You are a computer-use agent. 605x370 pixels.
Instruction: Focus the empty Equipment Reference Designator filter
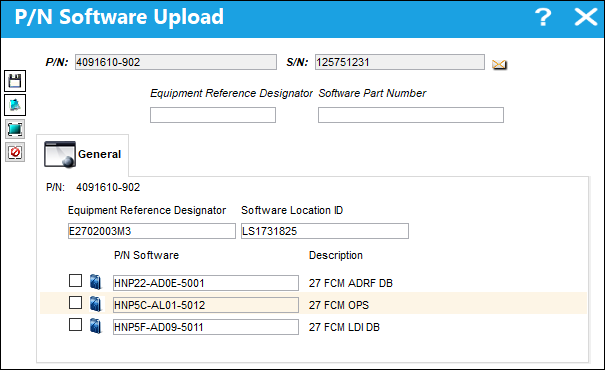pyautogui.click(x=213, y=115)
